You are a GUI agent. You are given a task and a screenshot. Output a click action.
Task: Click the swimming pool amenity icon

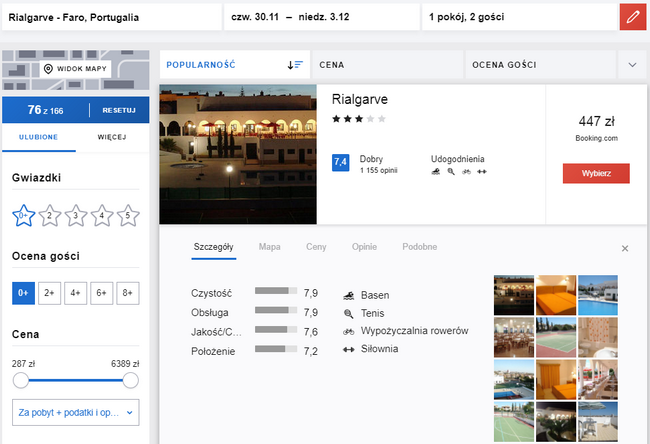[348, 295]
